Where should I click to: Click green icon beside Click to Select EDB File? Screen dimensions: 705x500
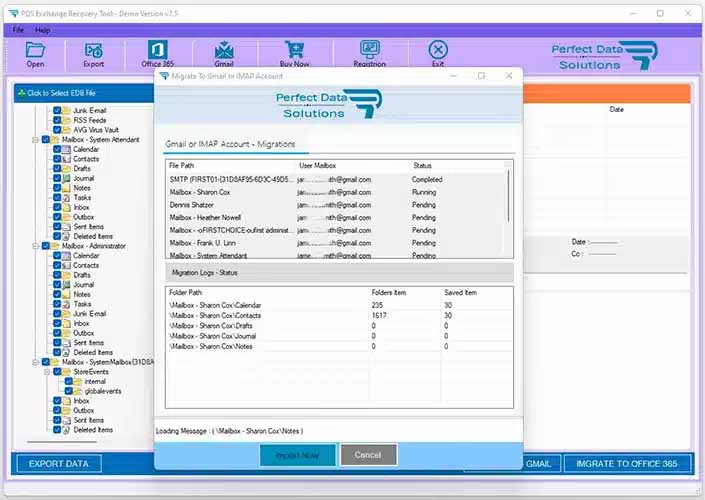(x=21, y=93)
